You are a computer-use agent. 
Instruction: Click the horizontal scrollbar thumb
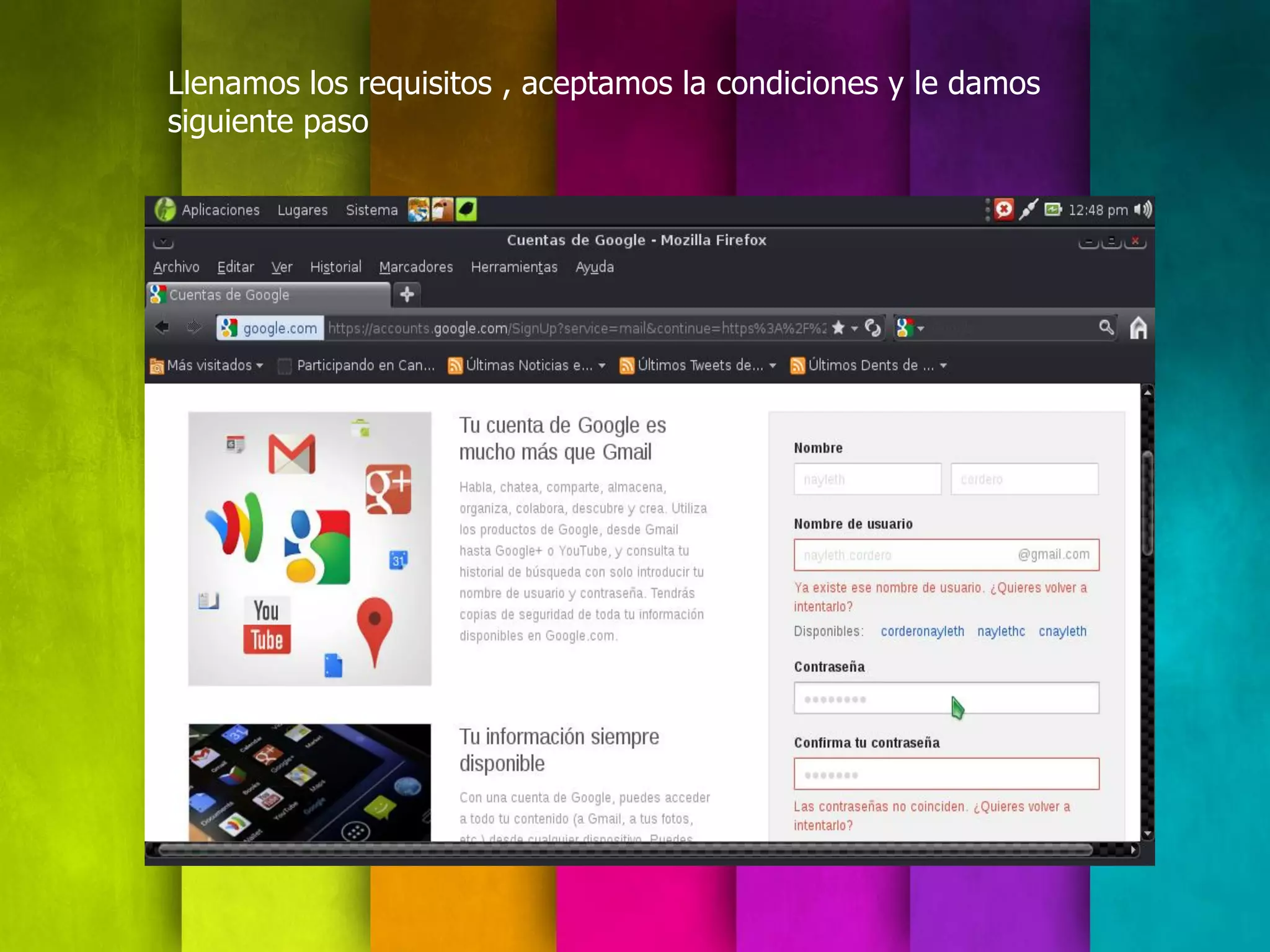click(x=625, y=850)
